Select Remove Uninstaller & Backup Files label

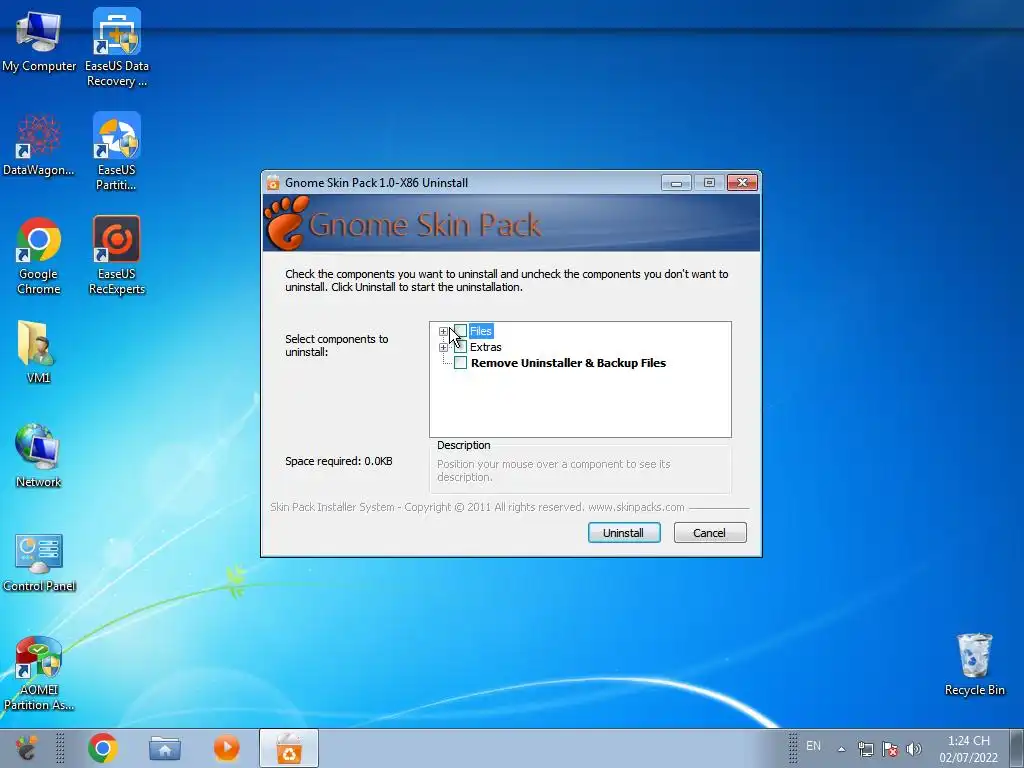click(568, 363)
